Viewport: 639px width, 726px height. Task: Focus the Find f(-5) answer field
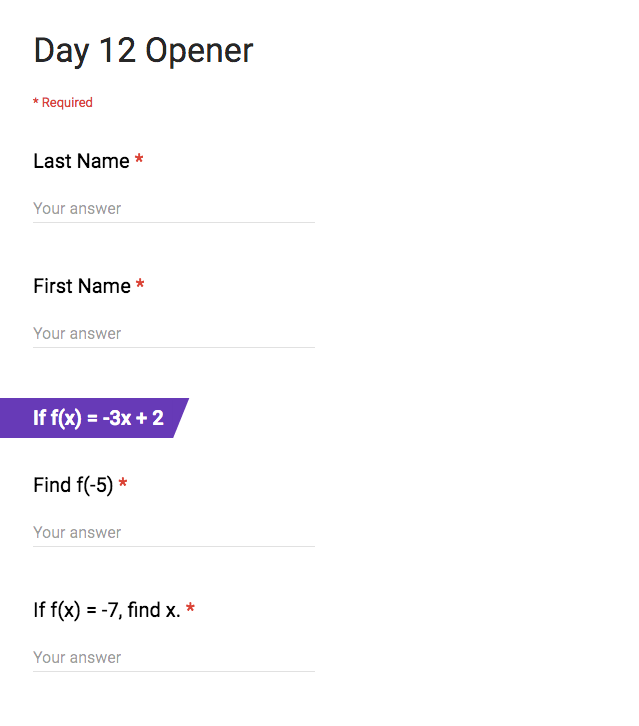point(173,533)
